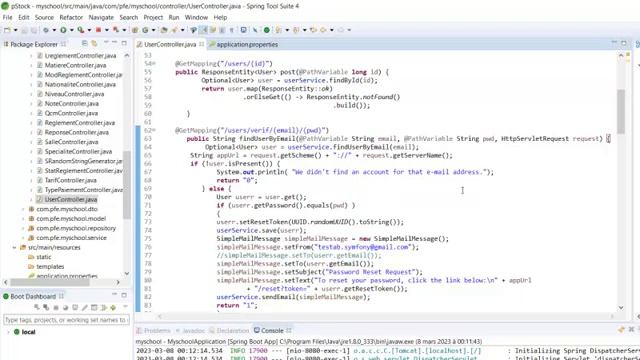Screen dimensions: 640x360
Task: Click the green circle Boot Dashboard toolbar icon
Action: (266, 30)
